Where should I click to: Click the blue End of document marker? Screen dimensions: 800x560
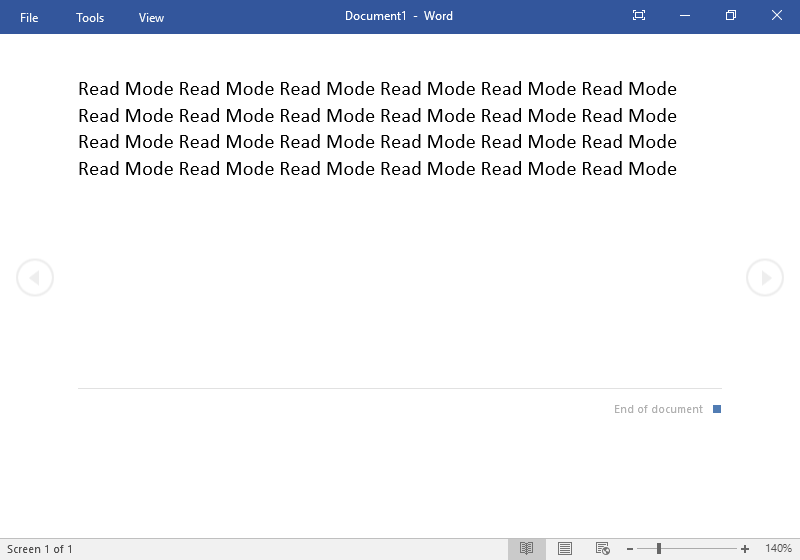pos(717,409)
